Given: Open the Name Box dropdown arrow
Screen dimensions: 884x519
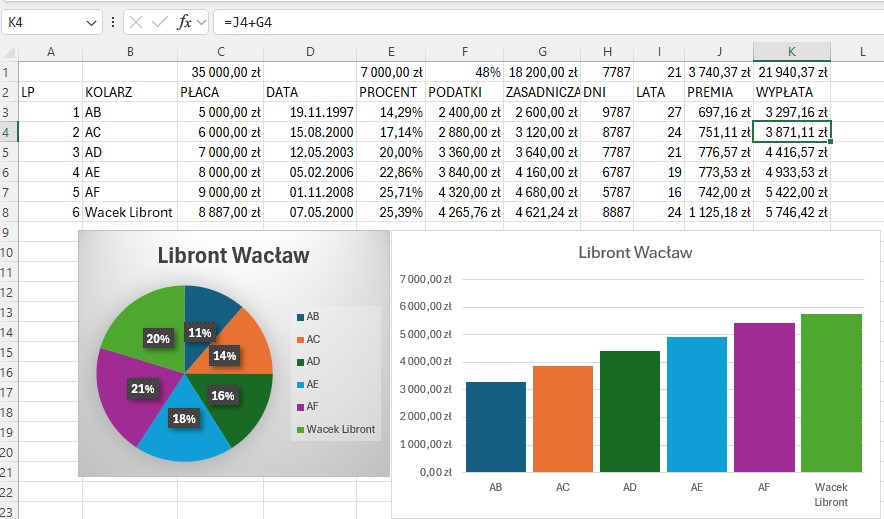Looking at the screenshot, I should click(x=92, y=22).
